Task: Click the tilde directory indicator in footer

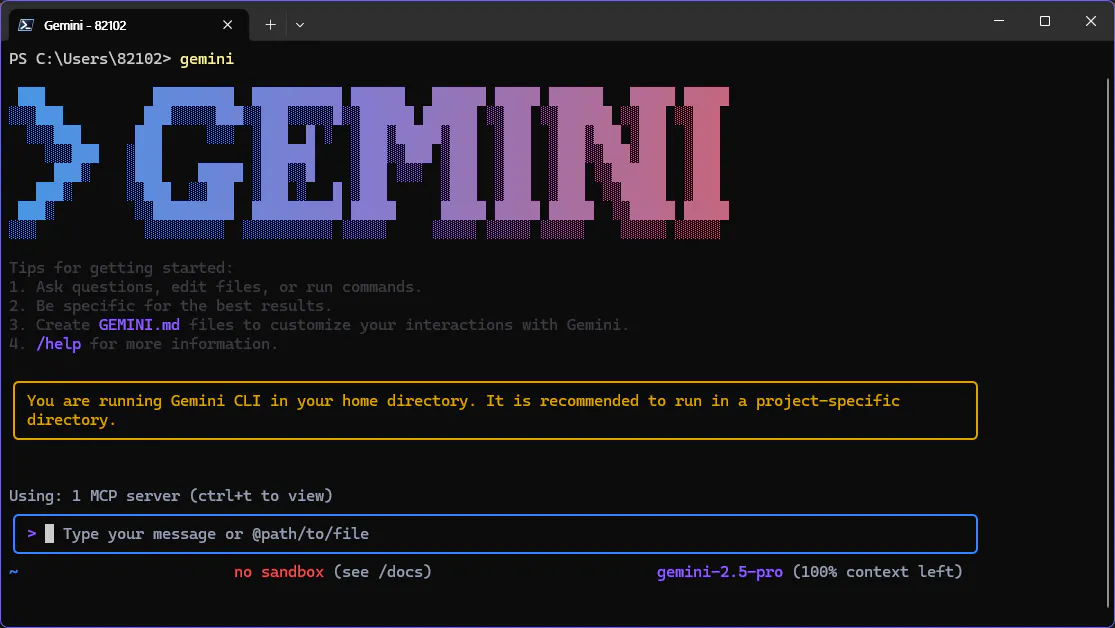Action: tap(14, 572)
